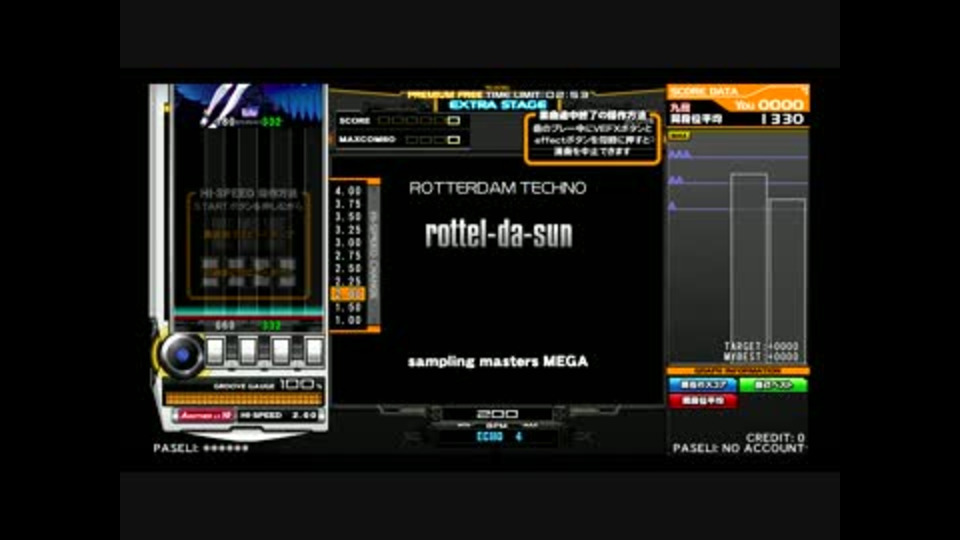Select hi-speed 2.25 in the list
This screenshot has height=540, width=960.
[x=348, y=281]
